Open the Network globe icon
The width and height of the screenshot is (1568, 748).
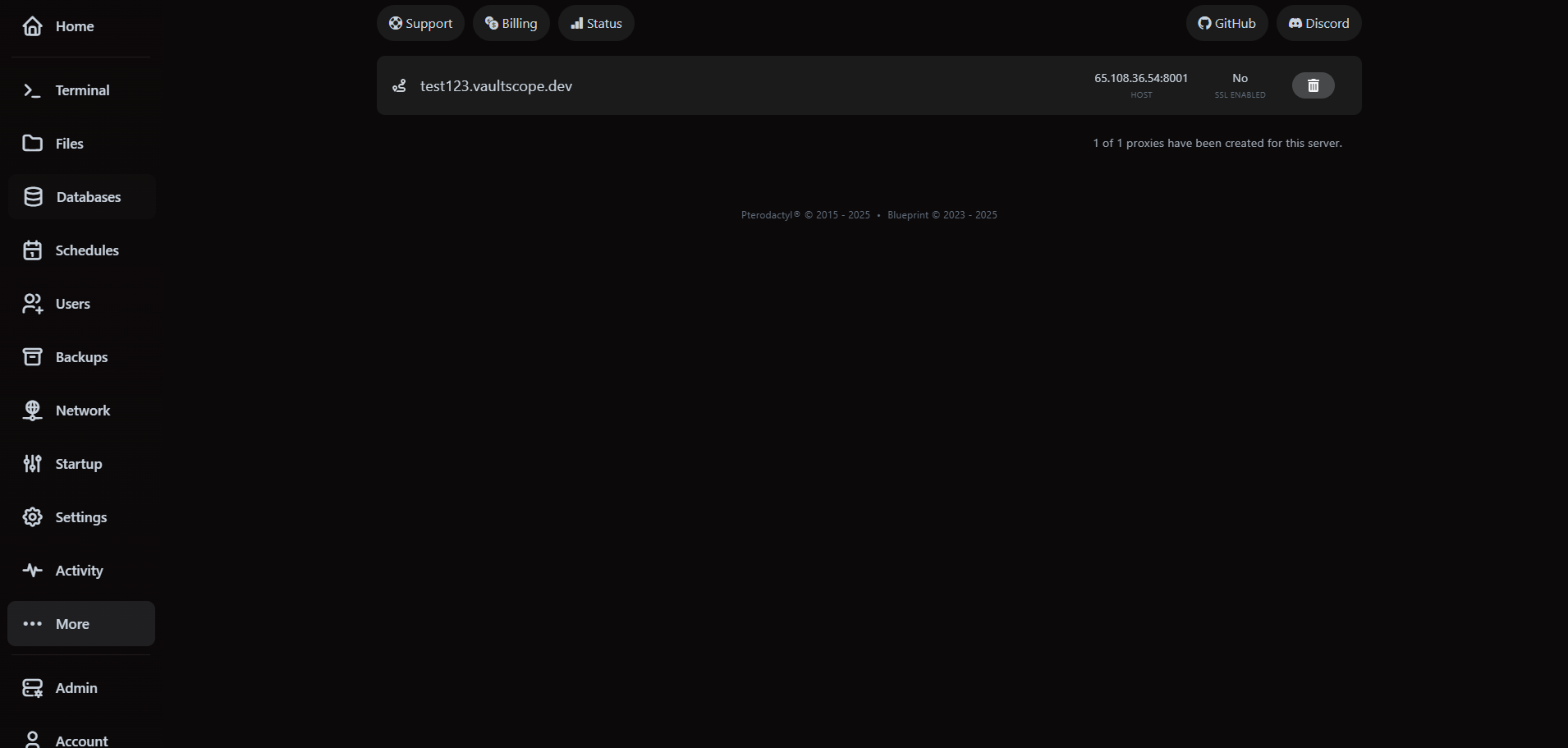32,410
